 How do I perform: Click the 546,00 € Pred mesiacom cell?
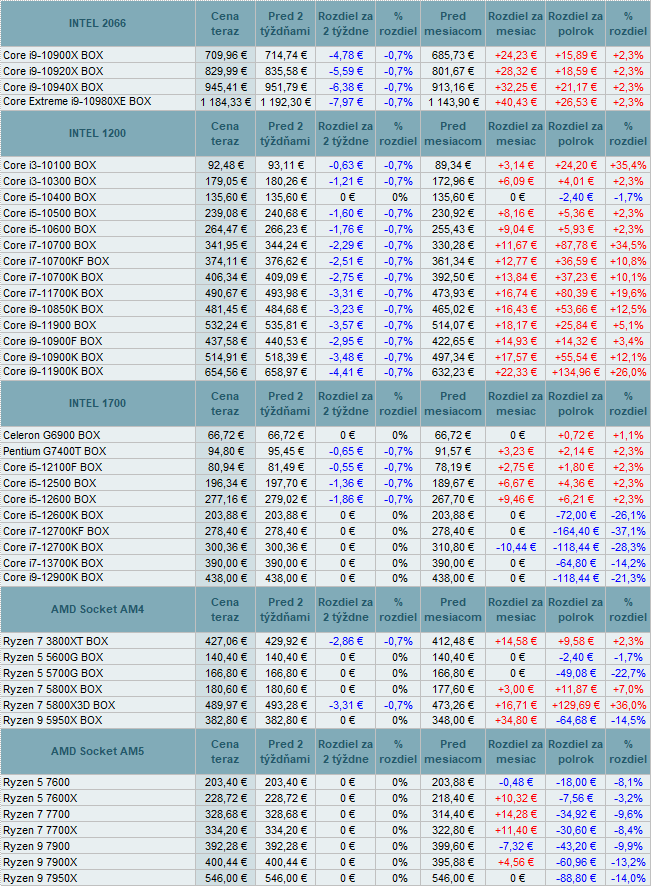point(453,879)
